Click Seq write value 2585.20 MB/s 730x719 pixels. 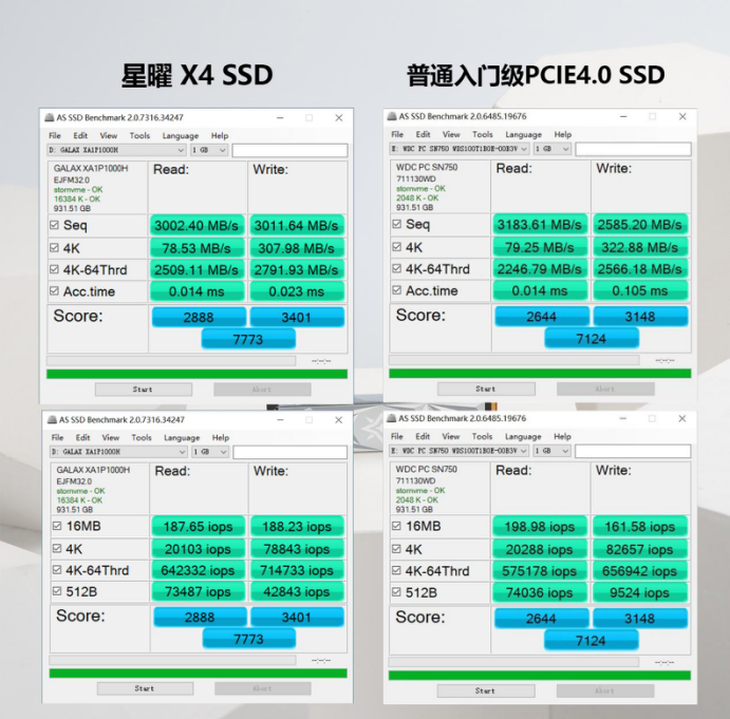(640, 224)
